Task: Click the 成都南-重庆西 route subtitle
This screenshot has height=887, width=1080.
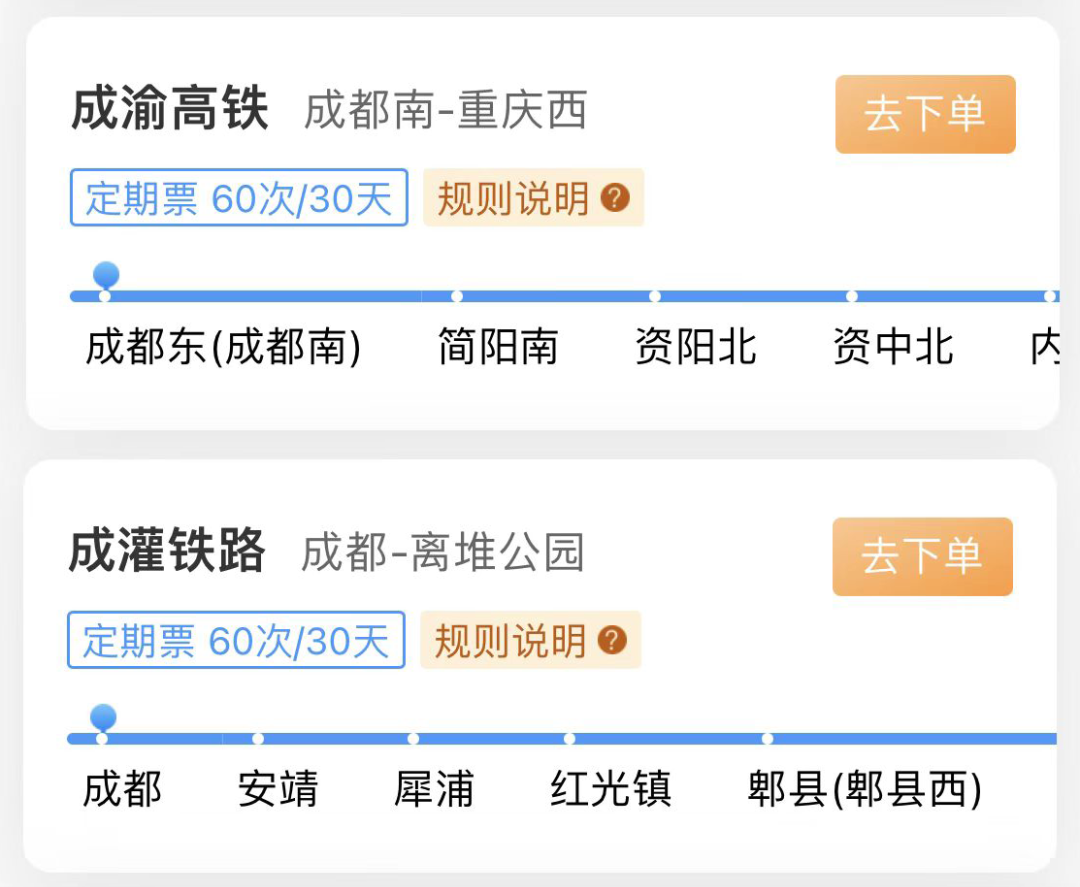Action: (445, 111)
